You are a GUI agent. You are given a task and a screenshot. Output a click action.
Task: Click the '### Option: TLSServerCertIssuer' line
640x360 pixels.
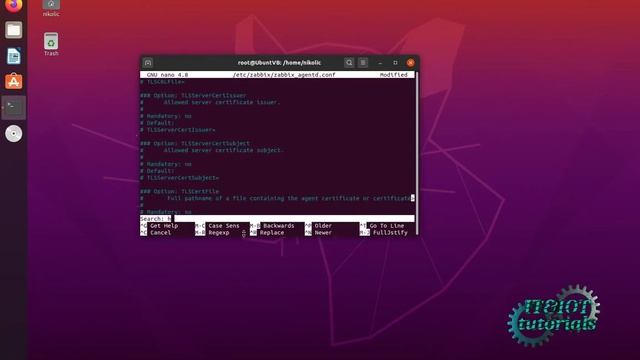click(193, 96)
